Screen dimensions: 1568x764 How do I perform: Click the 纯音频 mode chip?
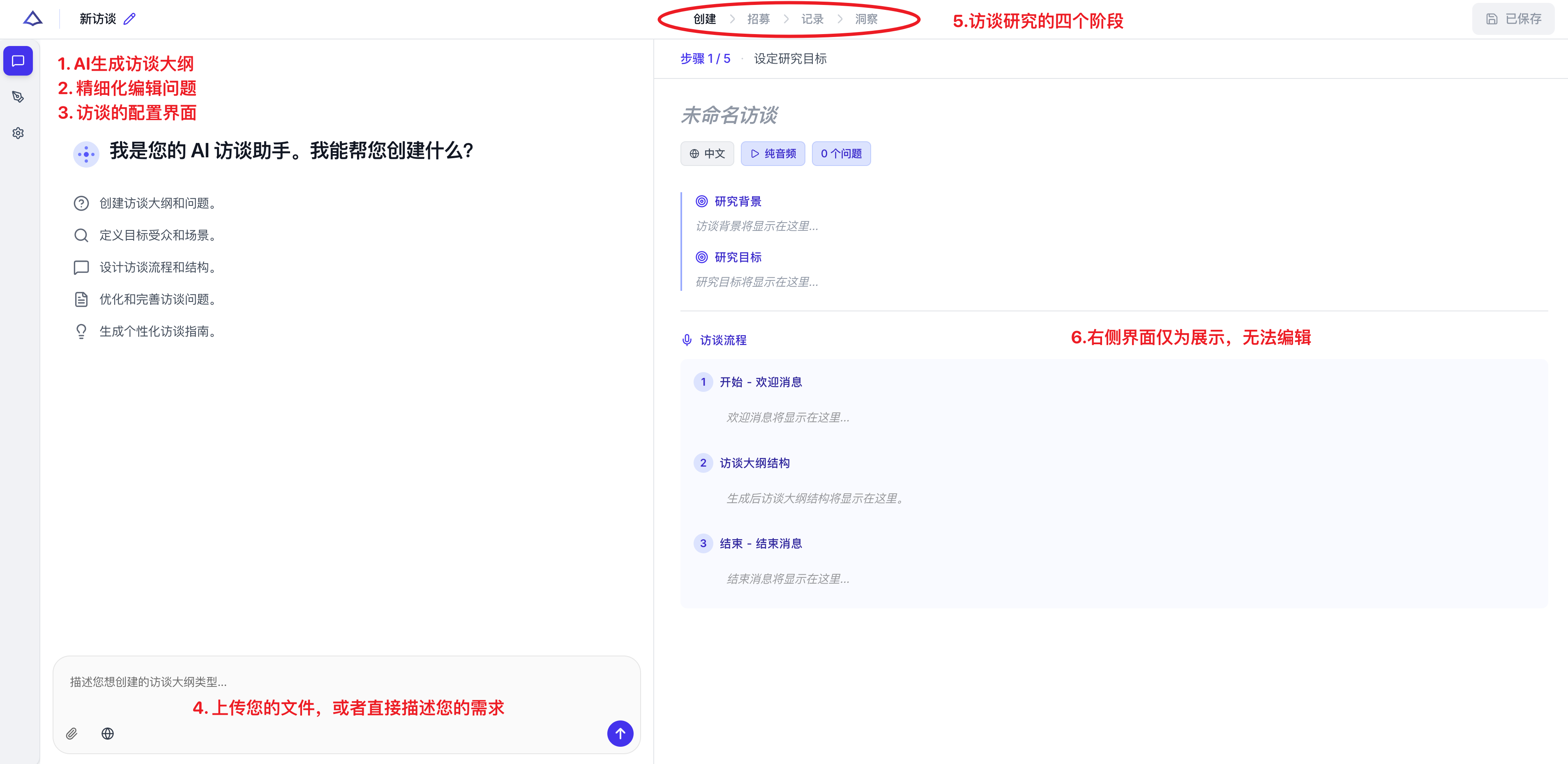pos(773,154)
